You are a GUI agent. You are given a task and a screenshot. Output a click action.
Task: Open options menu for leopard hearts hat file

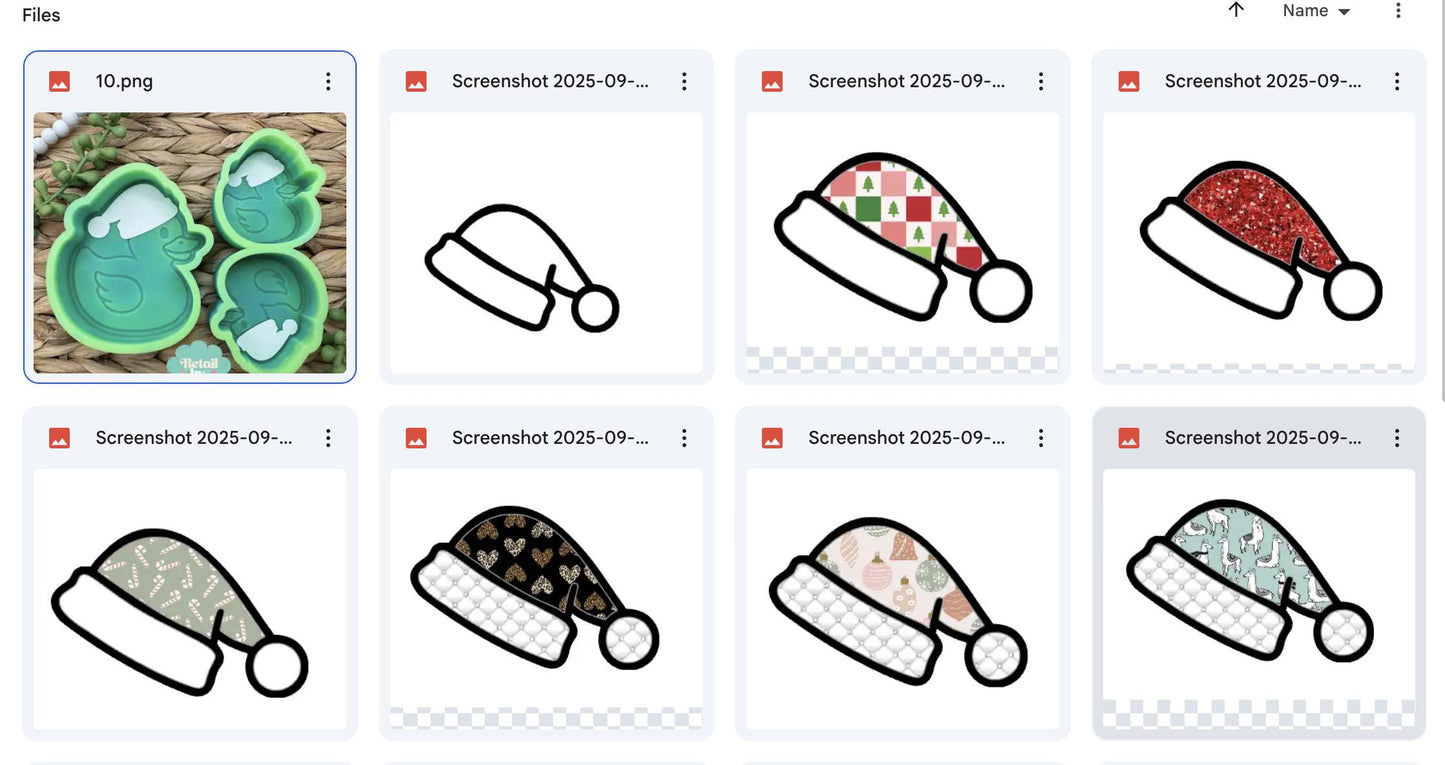coord(684,438)
